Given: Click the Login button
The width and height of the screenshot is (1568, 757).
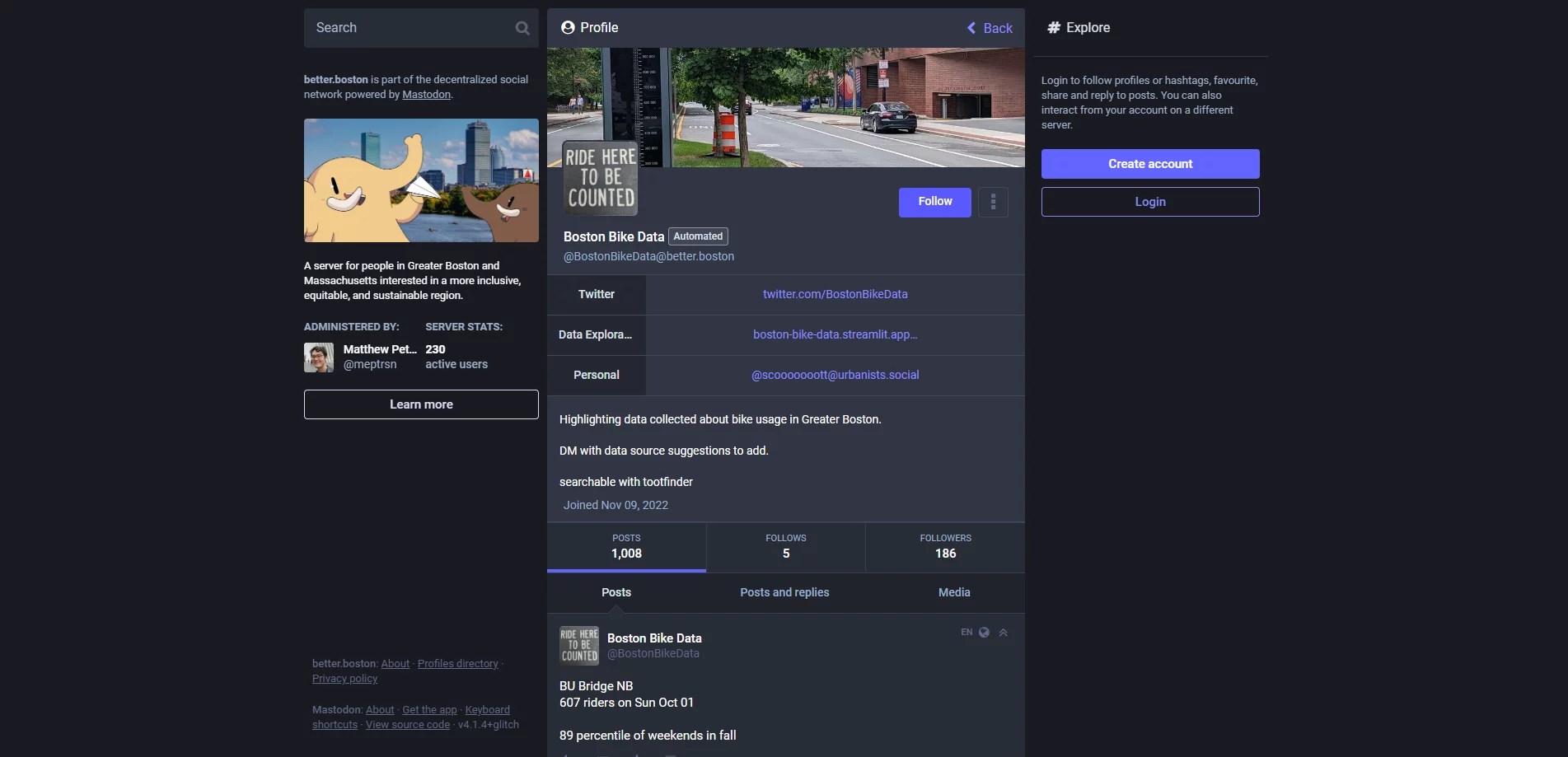Looking at the screenshot, I should pos(1150,202).
